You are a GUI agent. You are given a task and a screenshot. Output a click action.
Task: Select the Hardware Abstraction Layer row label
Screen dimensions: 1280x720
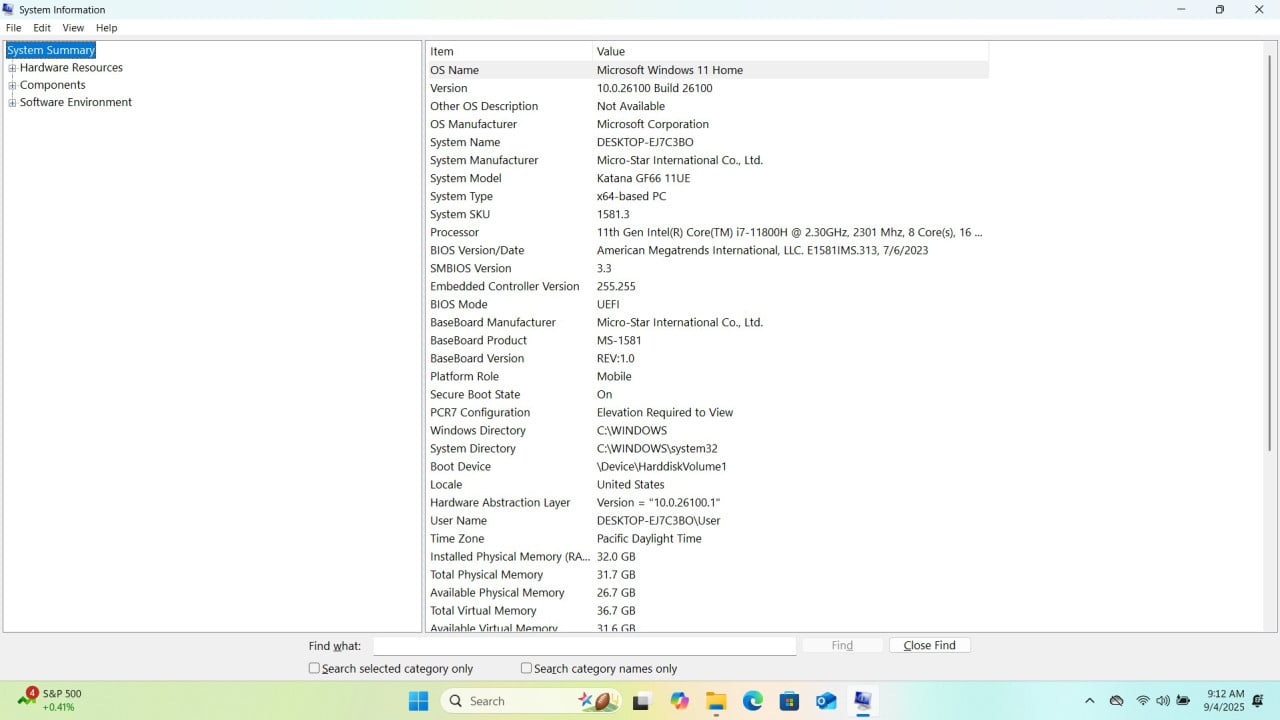pyautogui.click(x=500, y=502)
